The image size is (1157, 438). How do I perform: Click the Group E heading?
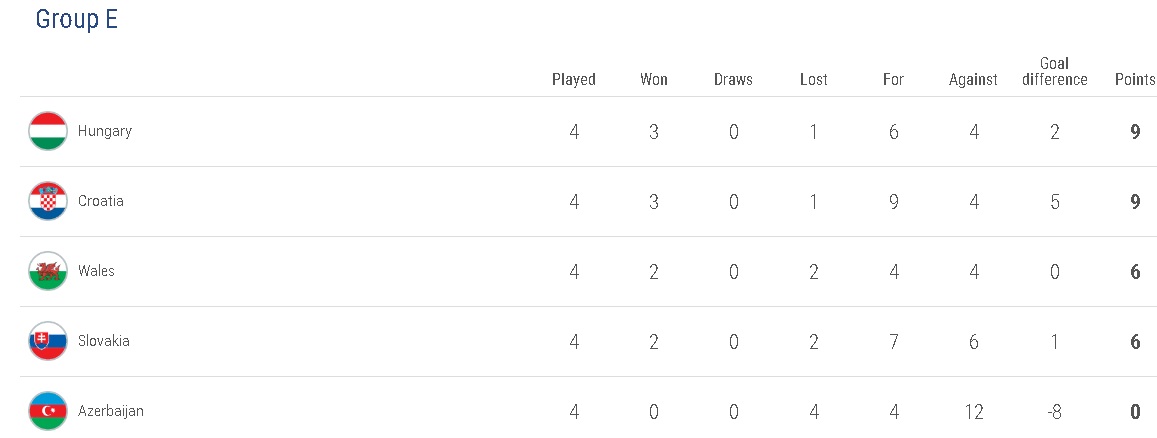77,19
